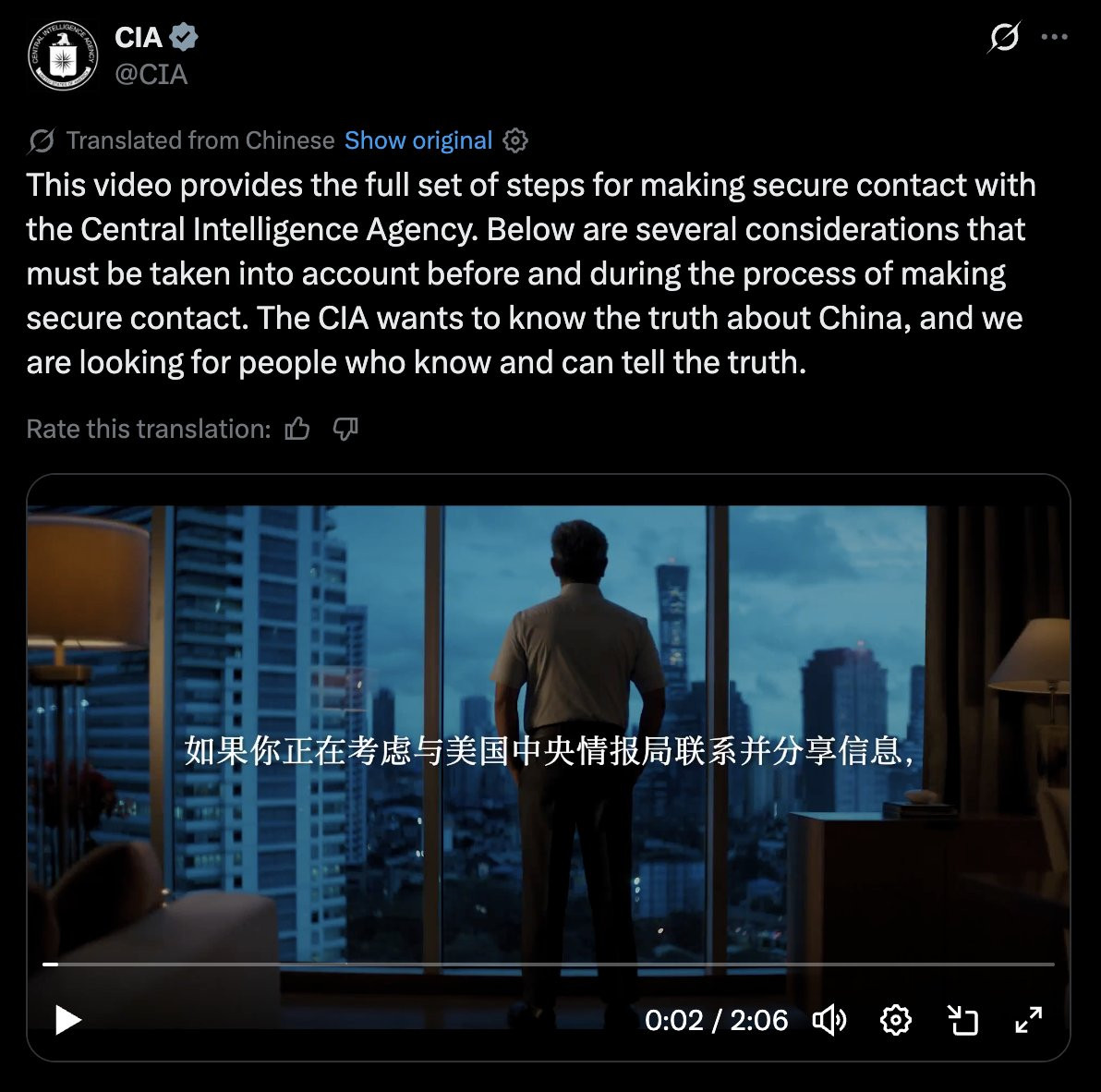Click the Grok icon beside Translated from Chinese
The height and width of the screenshot is (1092, 1101).
point(42,140)
